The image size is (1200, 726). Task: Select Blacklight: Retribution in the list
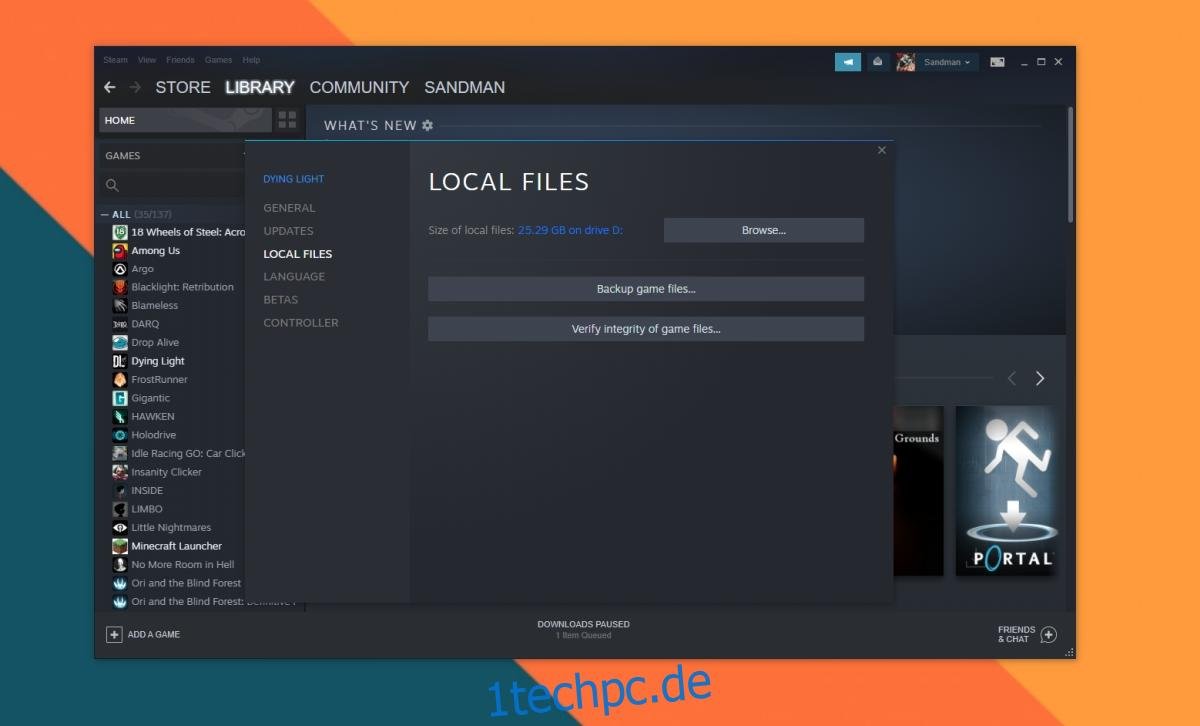pos(182,287)
